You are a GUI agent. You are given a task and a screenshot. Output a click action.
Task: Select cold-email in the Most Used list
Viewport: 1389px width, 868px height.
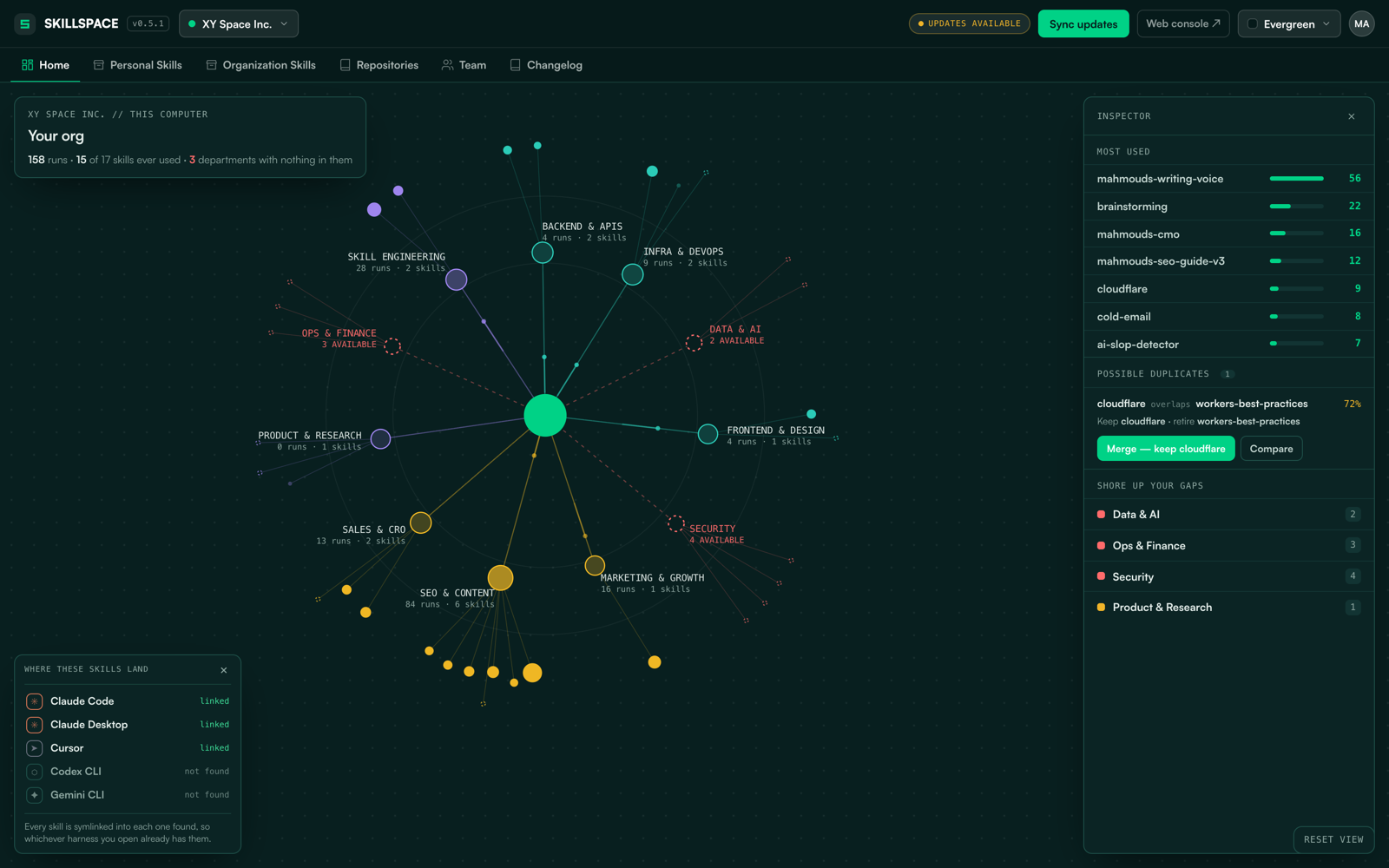tap(1228, 317)
